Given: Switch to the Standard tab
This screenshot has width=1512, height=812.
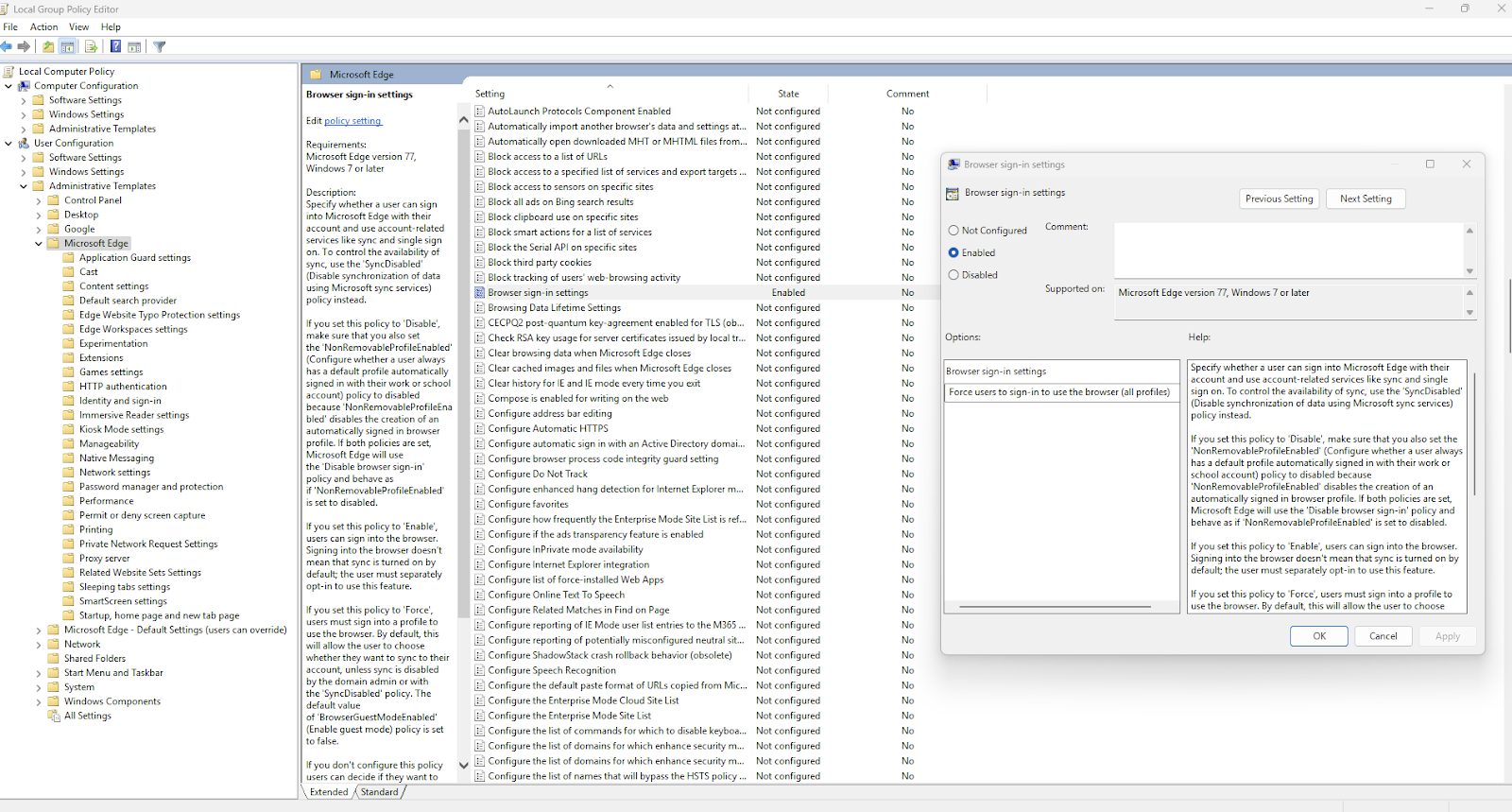Looking at the screenshot, I should pos(379,792).
